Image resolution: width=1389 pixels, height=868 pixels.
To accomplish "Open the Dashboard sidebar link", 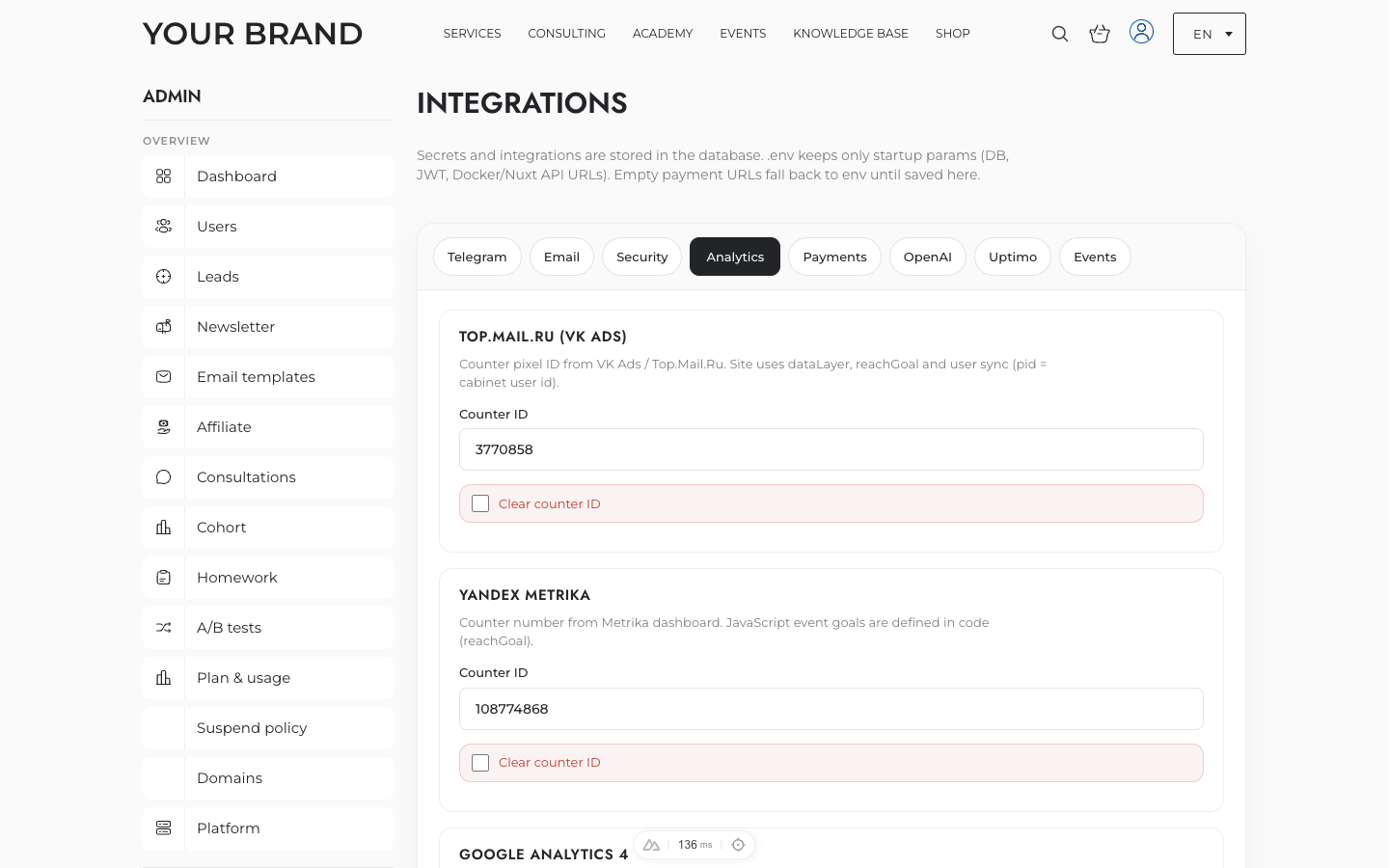I will 268,176.
